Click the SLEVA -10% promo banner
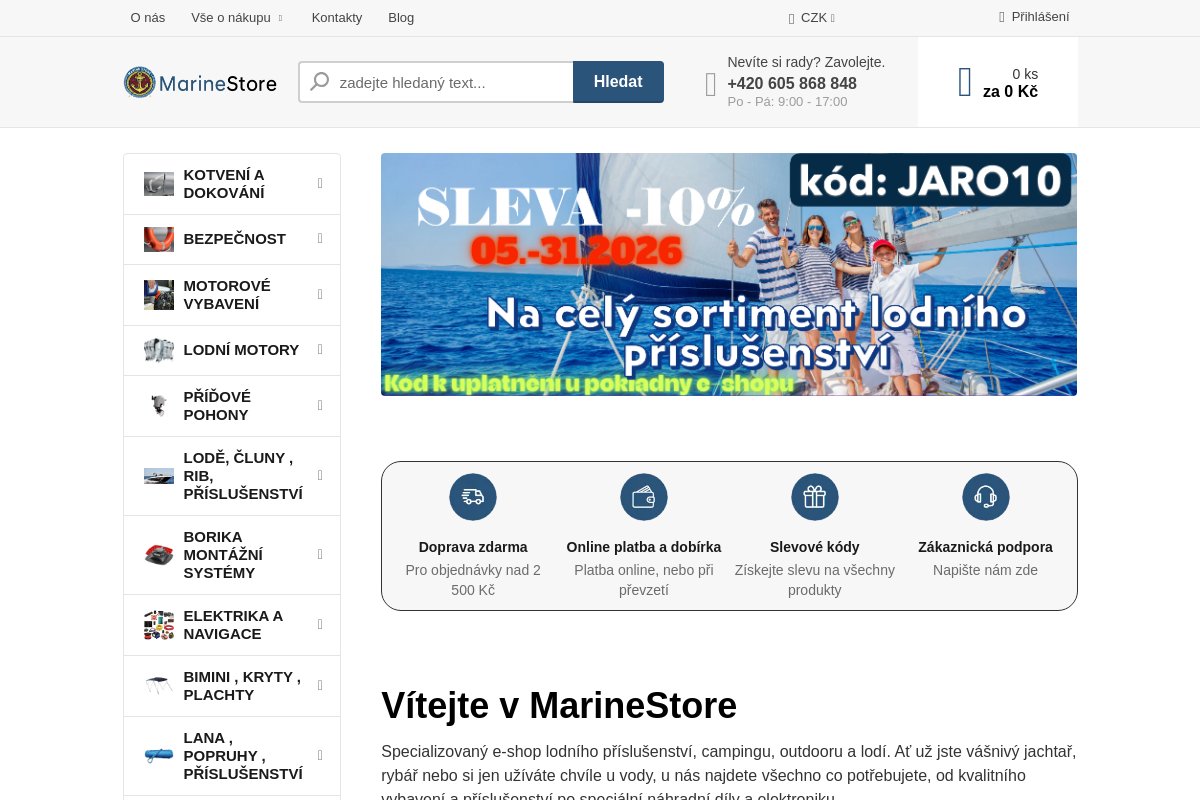This screenshot has height=800, width=1200. tap(729, 274)
